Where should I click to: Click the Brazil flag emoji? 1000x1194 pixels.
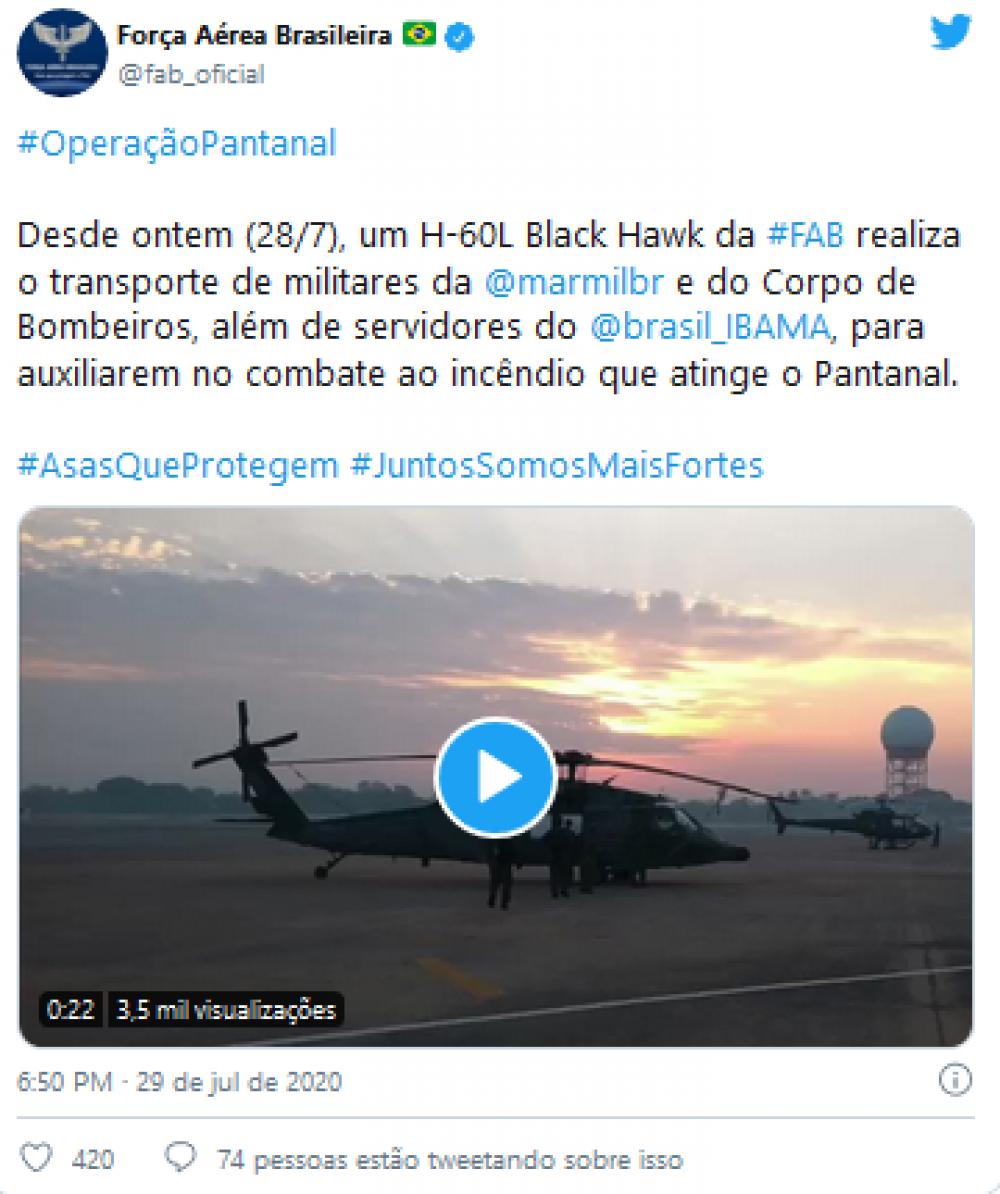click(x=419, y=34)
